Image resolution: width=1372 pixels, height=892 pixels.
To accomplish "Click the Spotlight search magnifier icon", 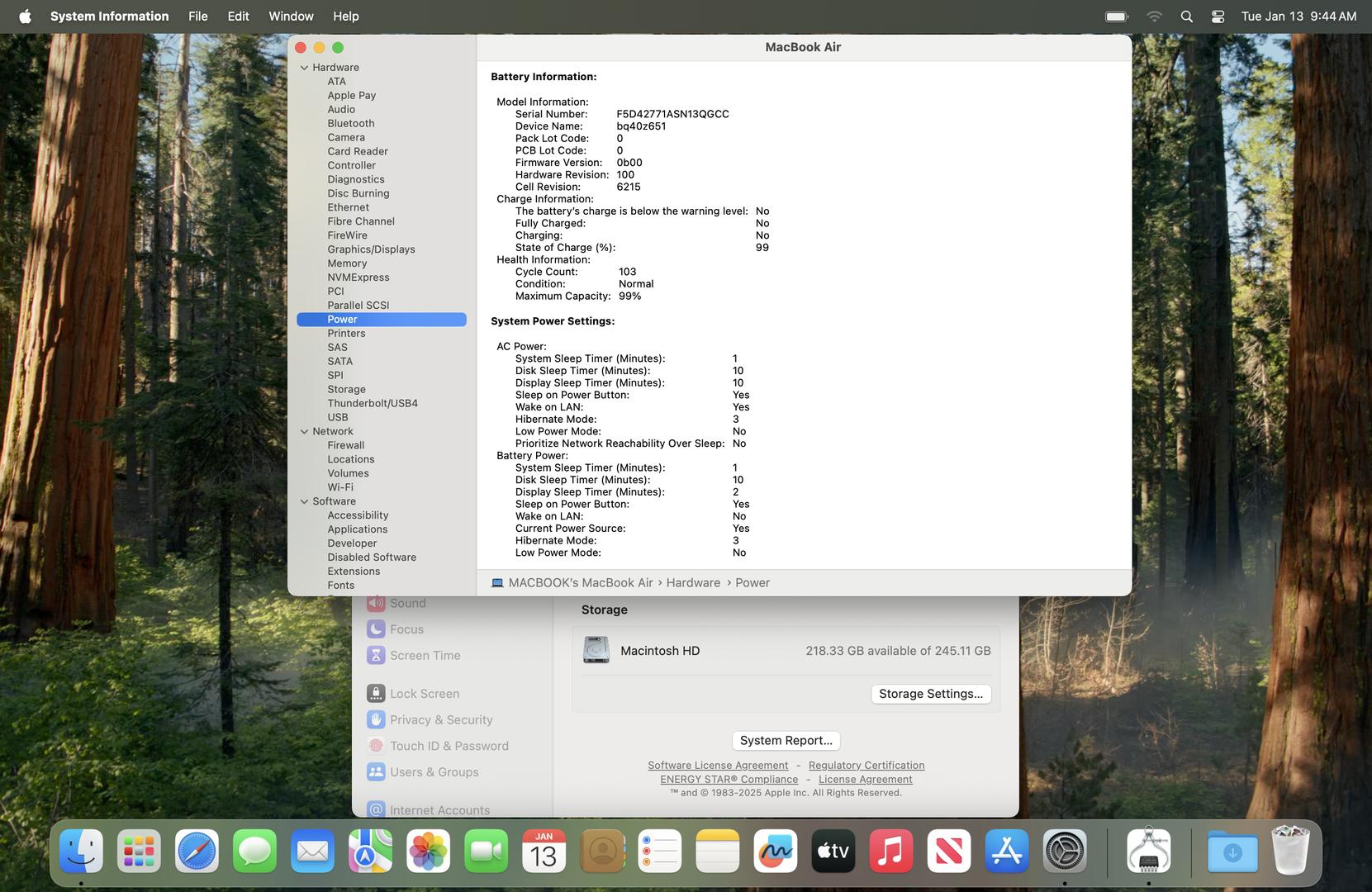I will coord(1186,17).
